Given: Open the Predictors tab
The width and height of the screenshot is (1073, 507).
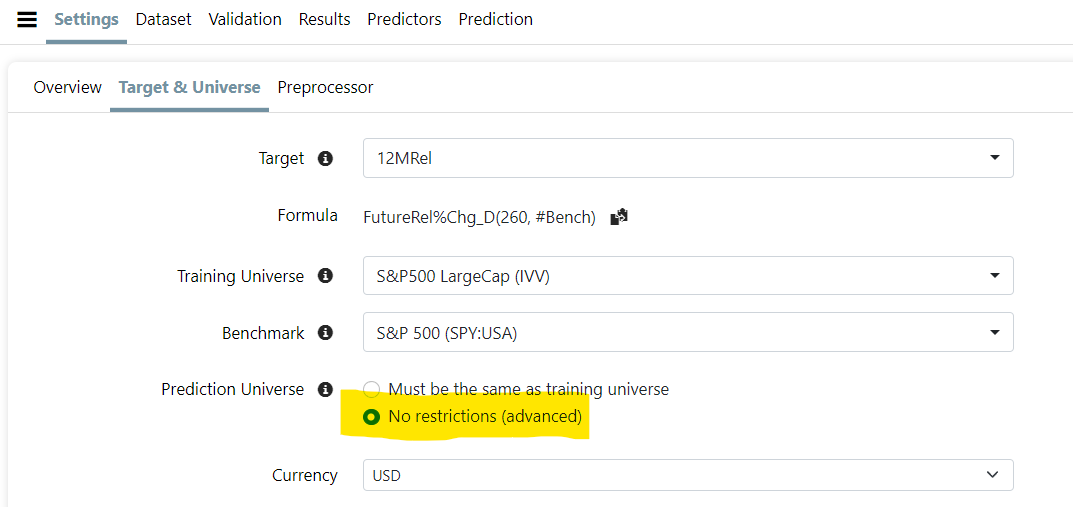Looking at the screenshot, I should click(404, 19).
